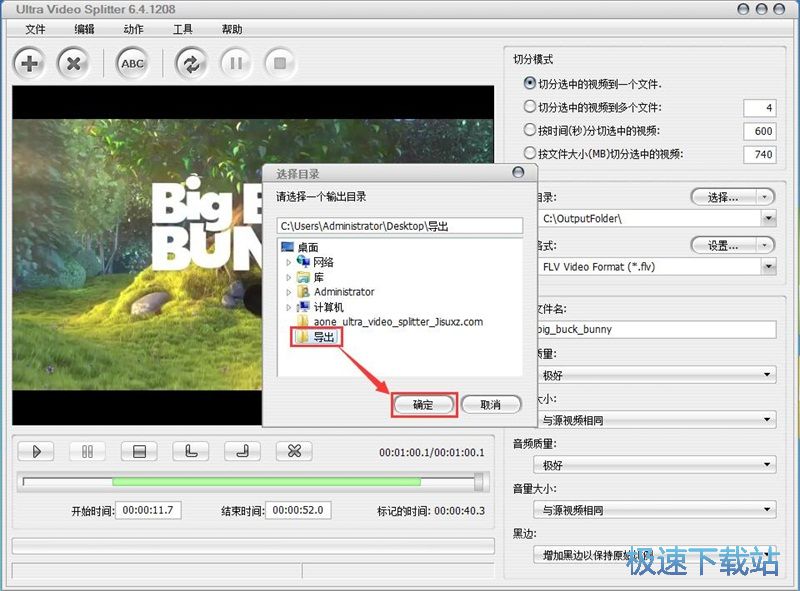Set the end mark point icon
This screenshot has width=800, height=591.
pos(242,451)
